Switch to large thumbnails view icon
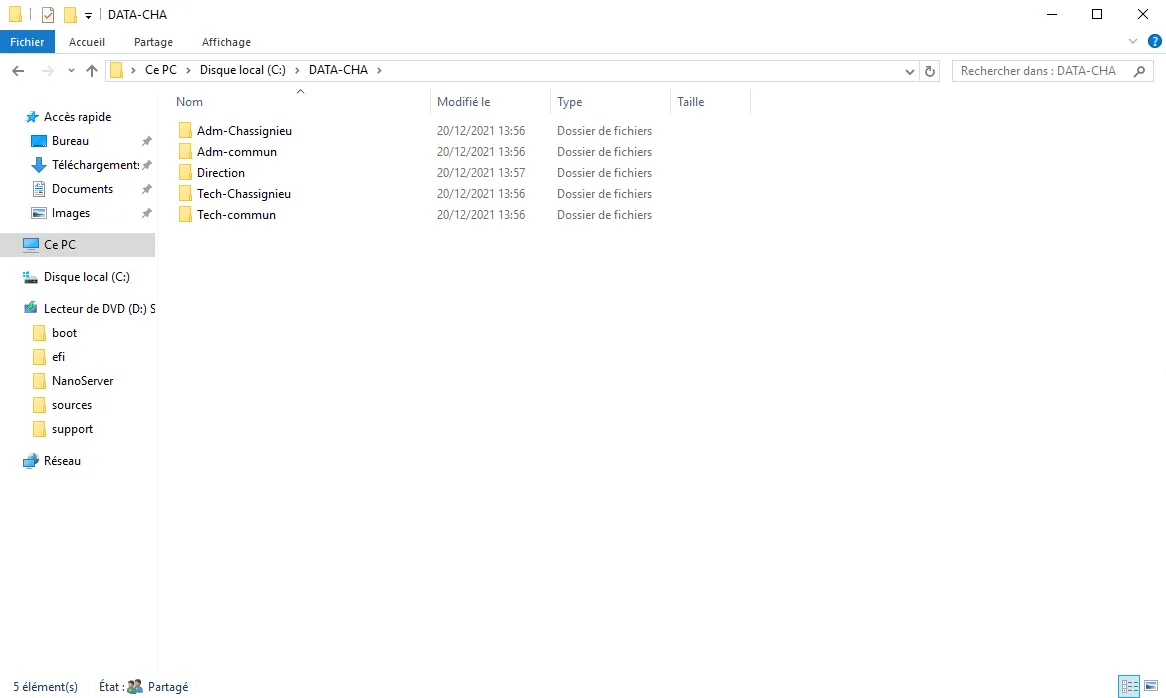 1150,687
